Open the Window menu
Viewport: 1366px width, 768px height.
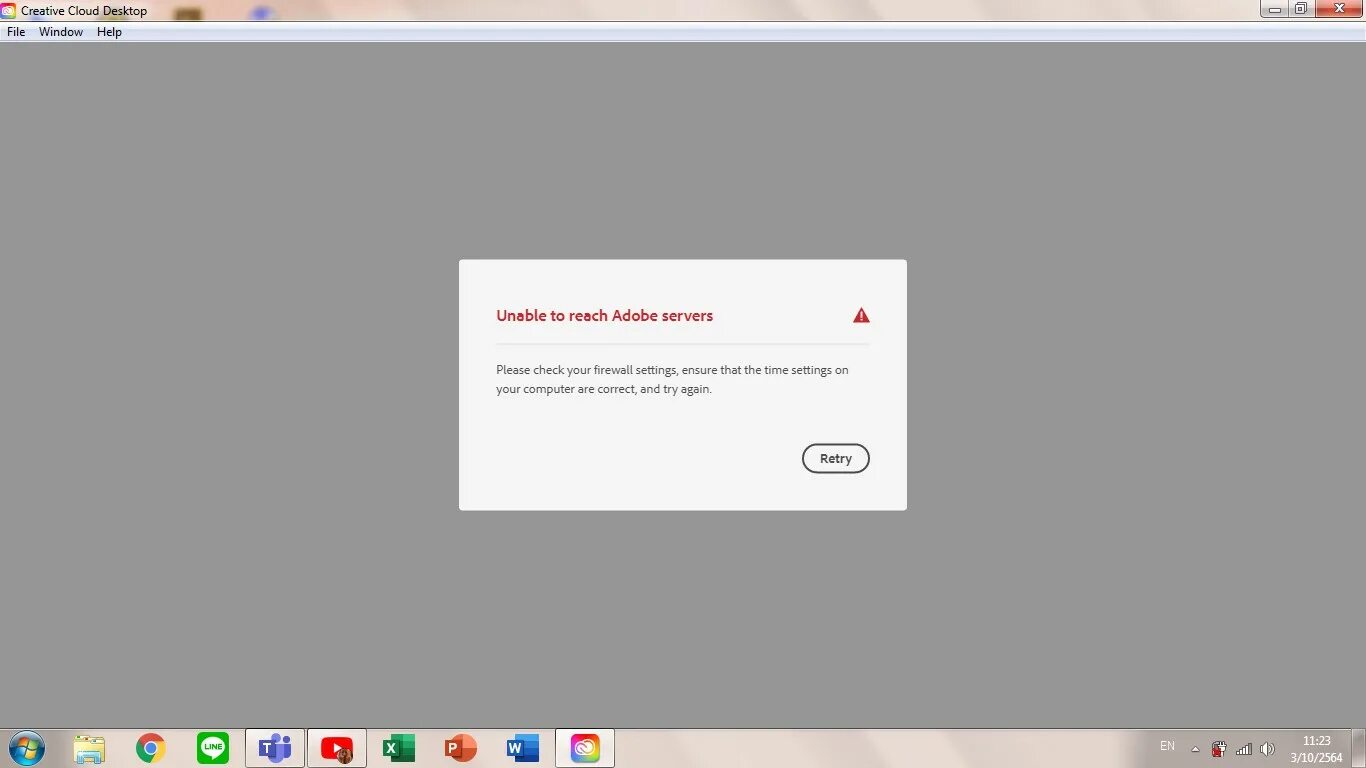tap(61, 32)
